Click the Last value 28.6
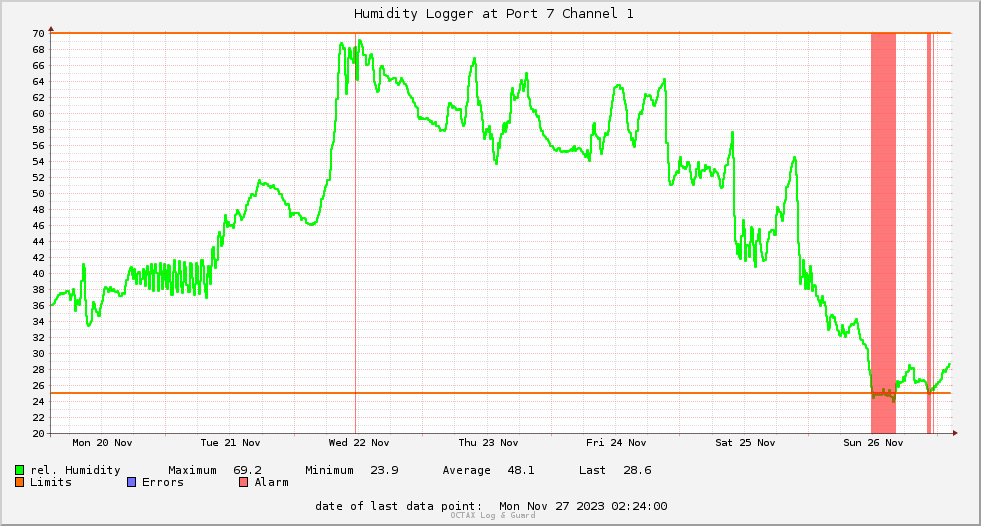The height and width of the screenshot is (526, 981). click(x=637, y=470)
